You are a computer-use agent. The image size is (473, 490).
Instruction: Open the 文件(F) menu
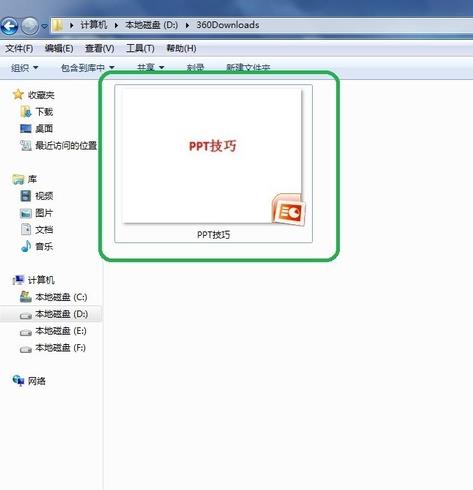click(x=19, y=49)
